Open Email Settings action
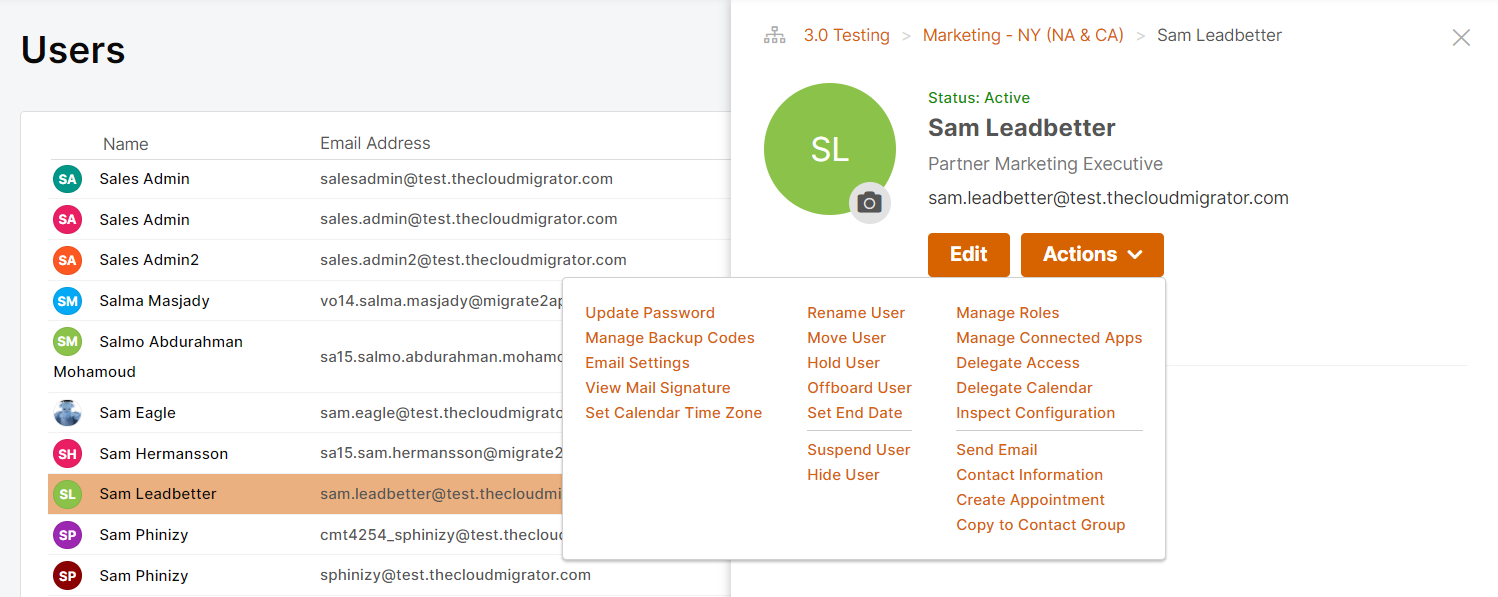This screenshot has width=1498, height=597. pos(637,363)
